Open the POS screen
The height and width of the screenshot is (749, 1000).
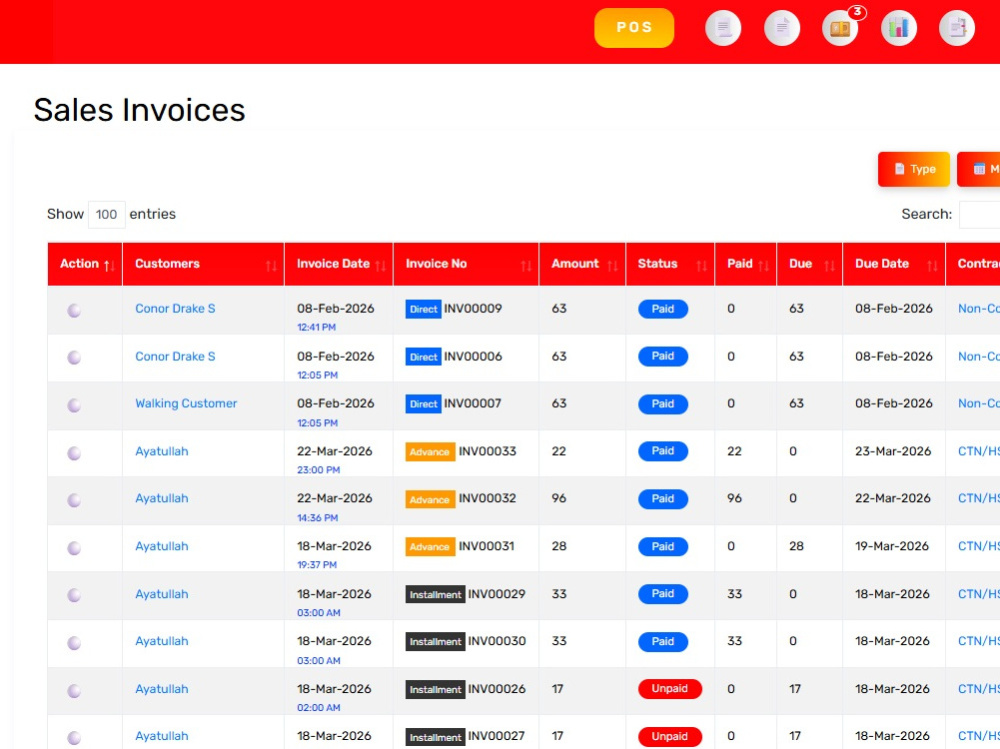click(x=634, y=27)
